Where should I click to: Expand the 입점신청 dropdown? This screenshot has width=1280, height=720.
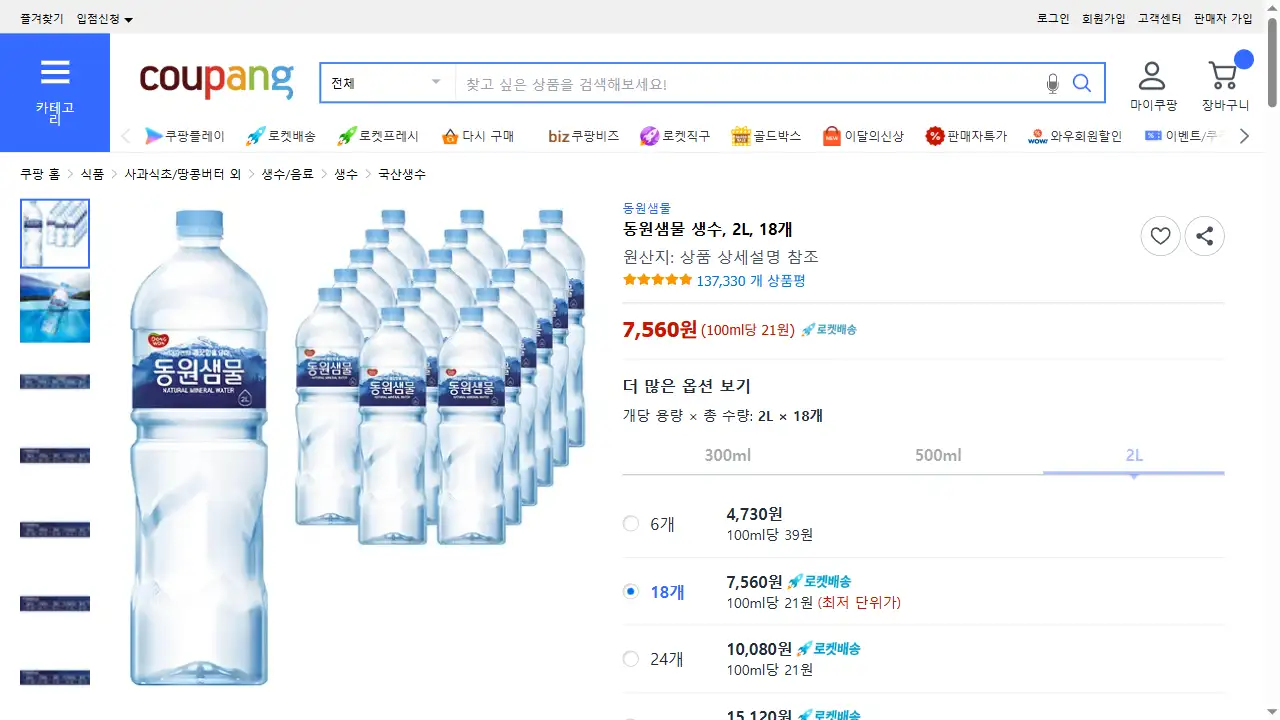coord(105,19)
